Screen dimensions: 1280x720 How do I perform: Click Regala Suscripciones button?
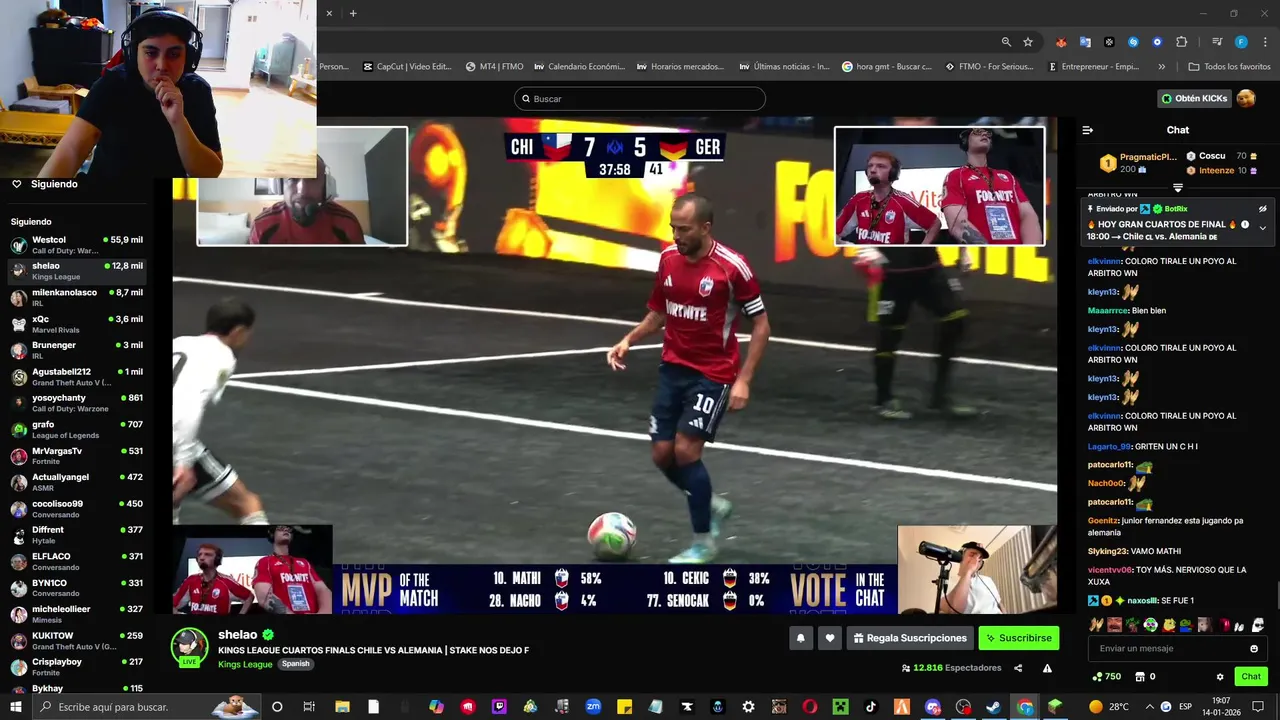[910, 638]
